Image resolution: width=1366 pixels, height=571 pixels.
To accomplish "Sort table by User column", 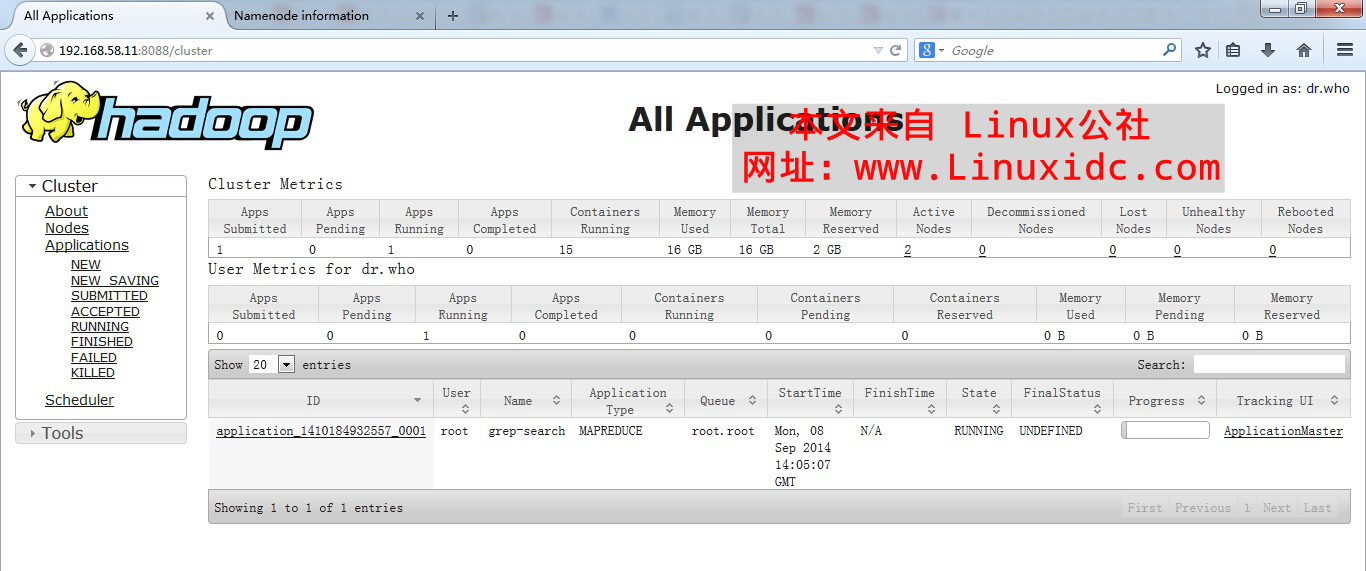I will (x=457, y=401).
